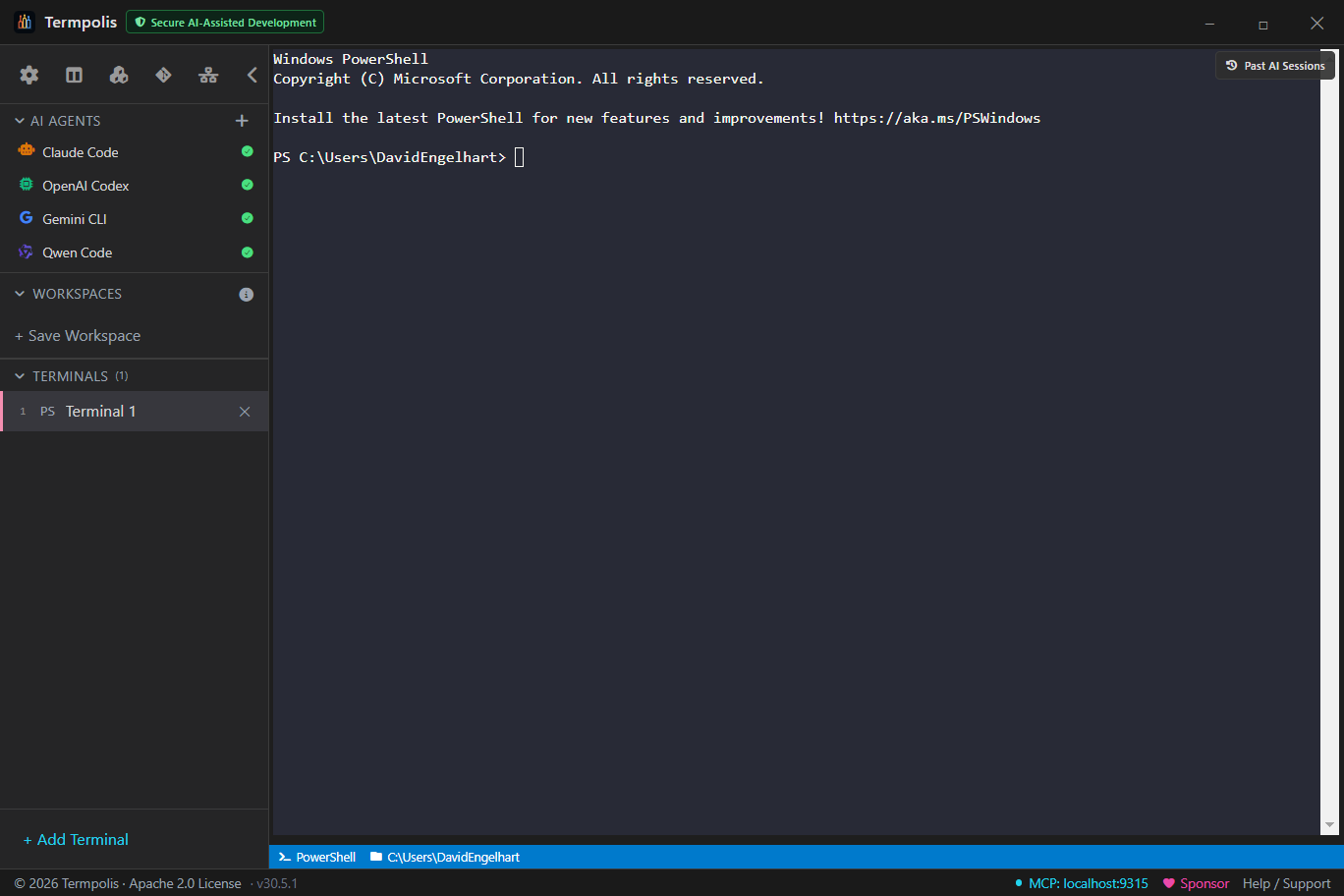This screenshot has width=1344, height=896.
Task: Select the Terminal 1 entry
Action: 135,412
